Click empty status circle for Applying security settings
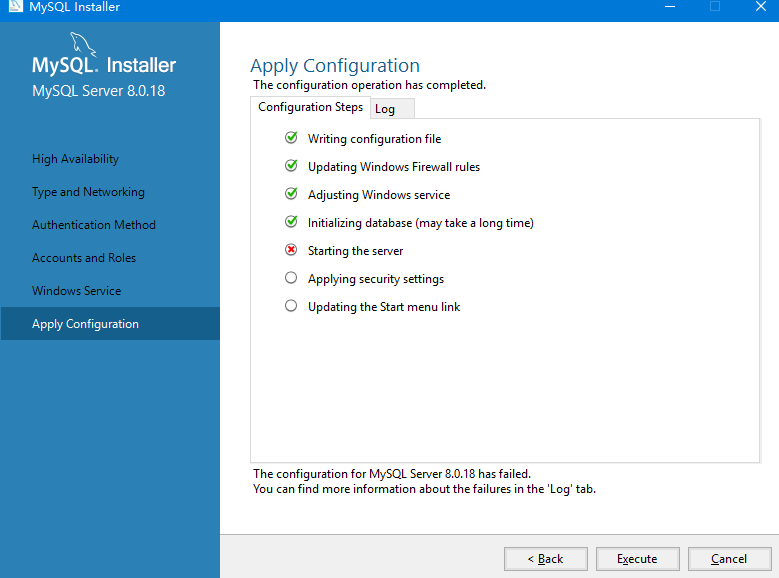This screenshot has width=779, height=578. tap(291, 277)
